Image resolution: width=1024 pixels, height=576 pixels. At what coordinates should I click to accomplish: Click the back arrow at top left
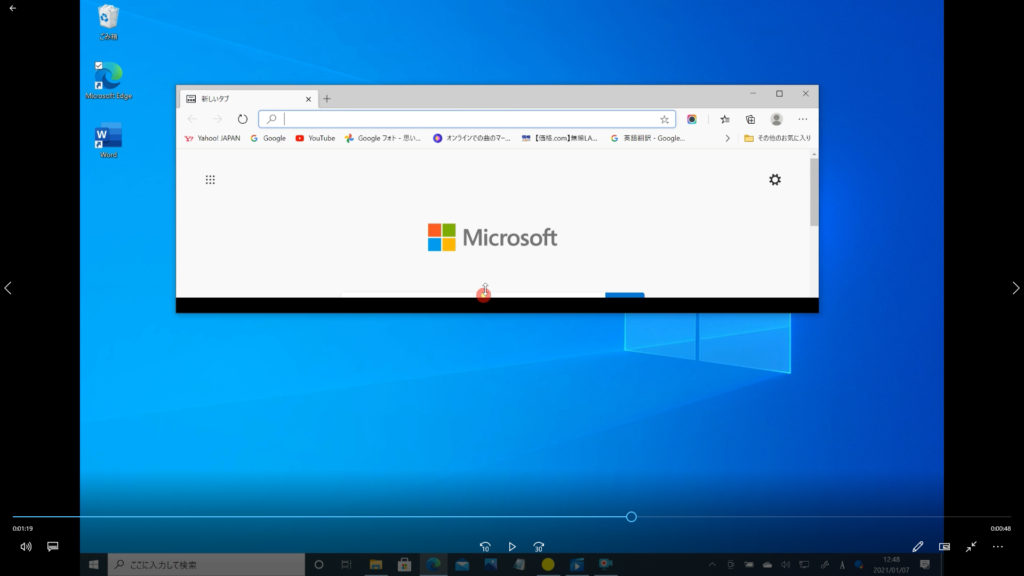coord(13,8)
